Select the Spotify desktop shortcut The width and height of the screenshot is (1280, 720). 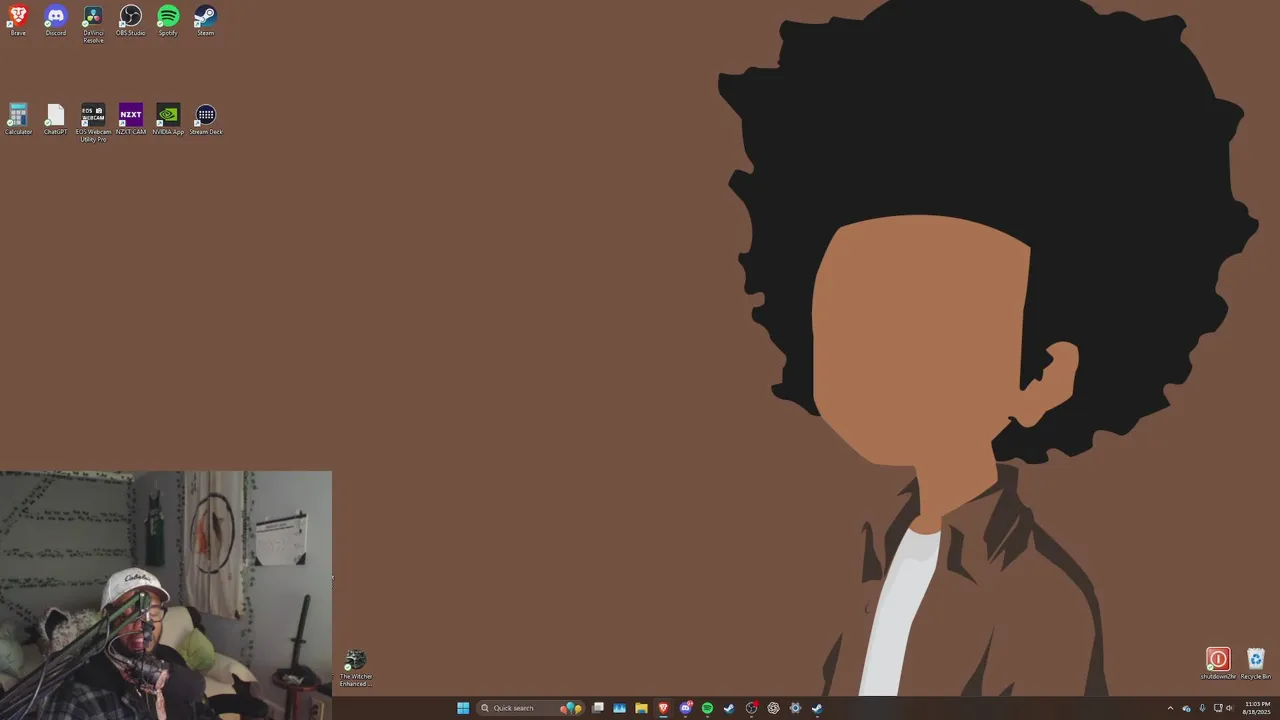tap(168, 20)
